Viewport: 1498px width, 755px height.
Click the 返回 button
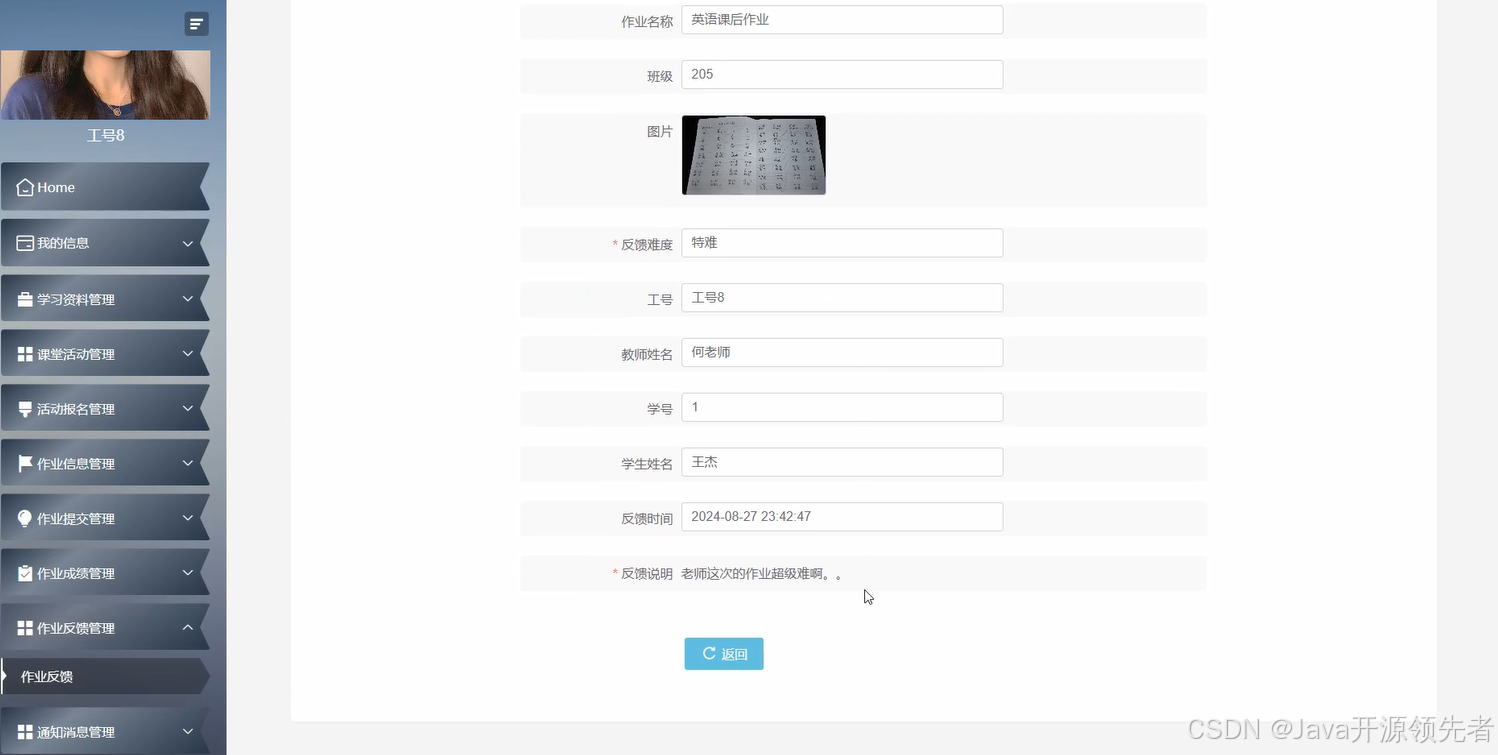pos(723,653)
